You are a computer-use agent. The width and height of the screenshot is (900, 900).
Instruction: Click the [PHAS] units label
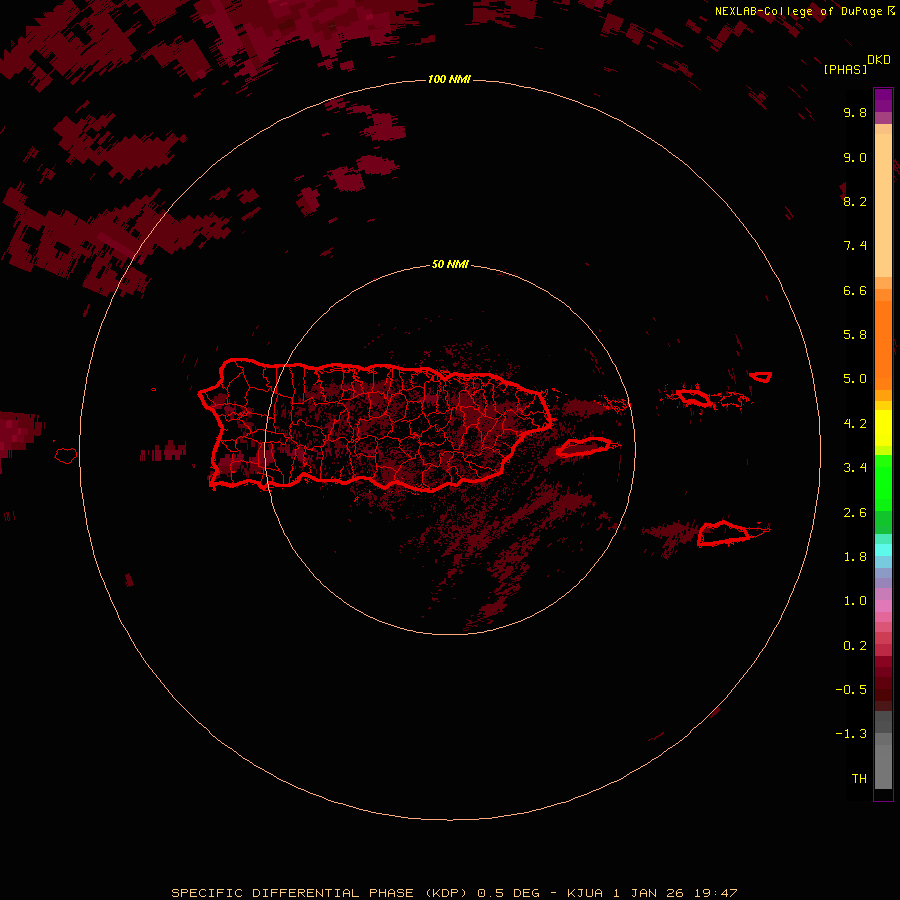pos(845,70)
